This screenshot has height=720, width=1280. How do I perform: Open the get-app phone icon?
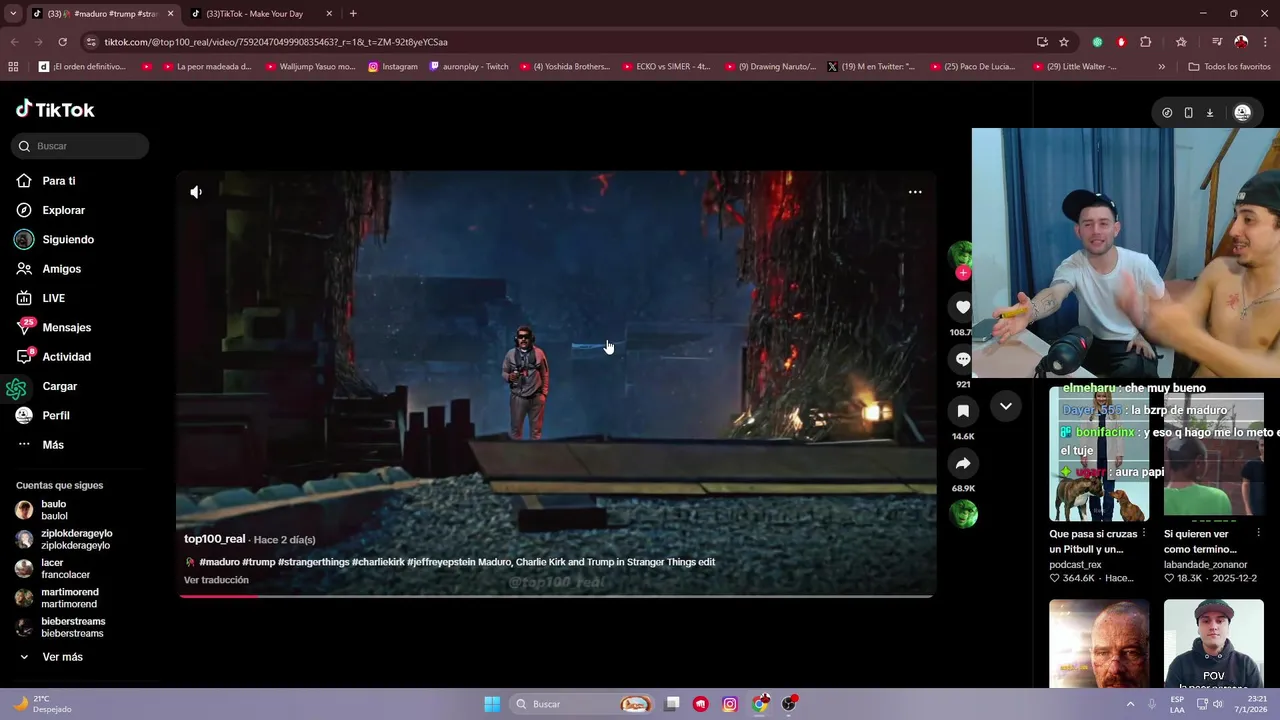[1188, 113]
